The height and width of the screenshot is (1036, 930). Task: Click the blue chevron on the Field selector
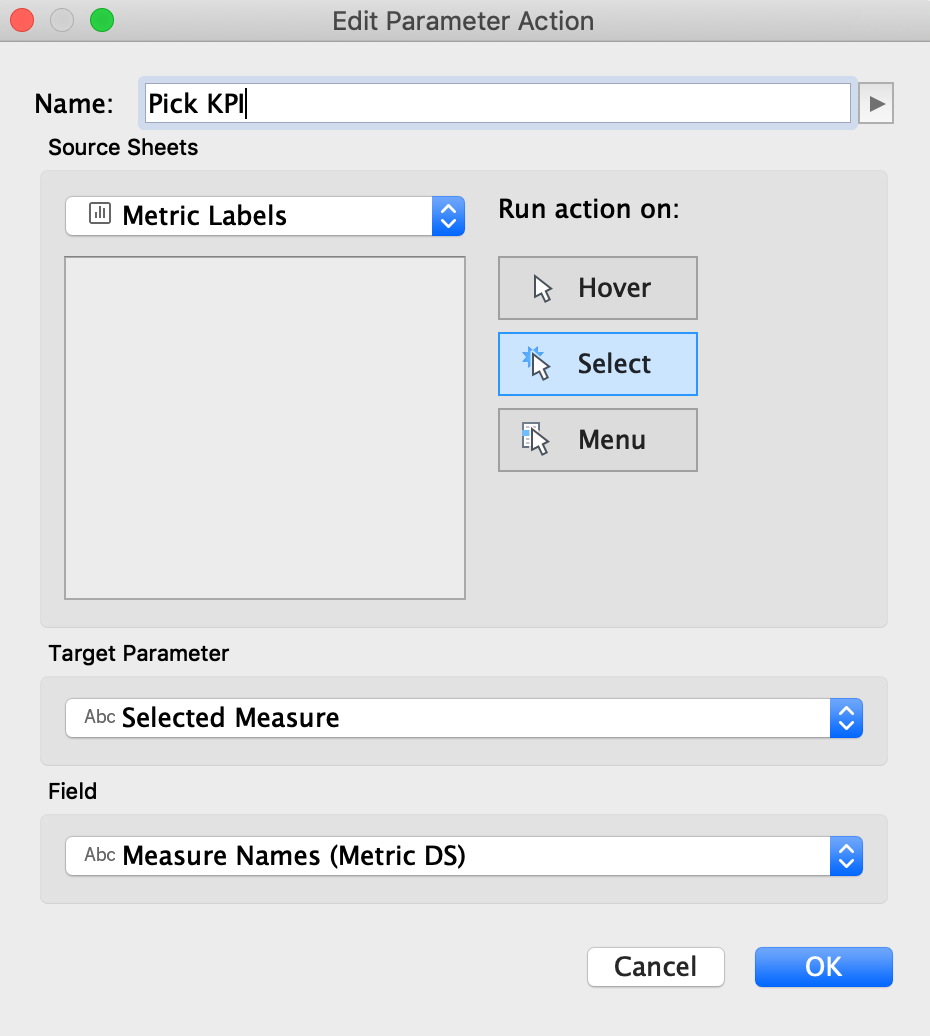coord(845,855)
